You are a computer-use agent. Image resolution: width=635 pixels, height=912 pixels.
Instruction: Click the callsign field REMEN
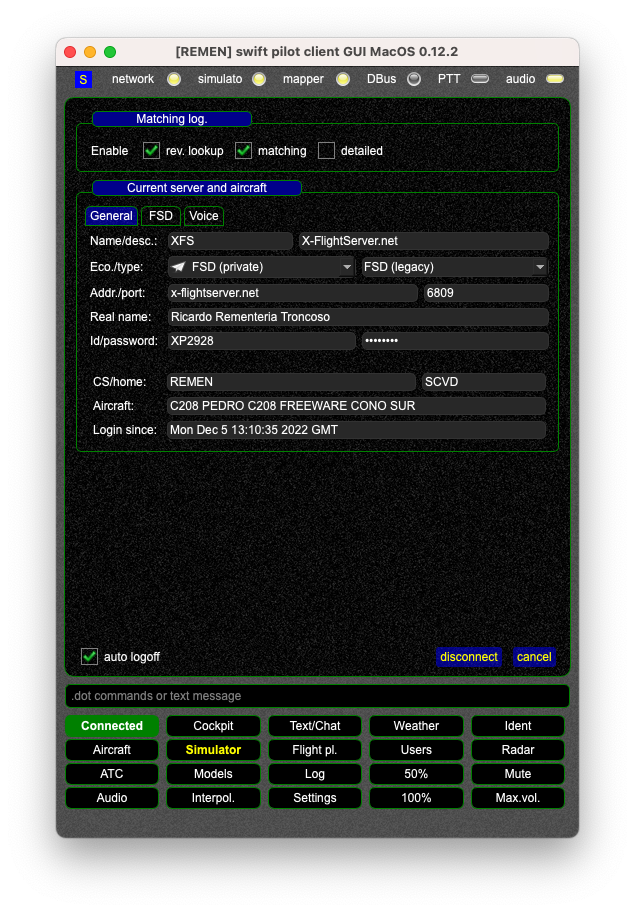[x=291, y=382]
